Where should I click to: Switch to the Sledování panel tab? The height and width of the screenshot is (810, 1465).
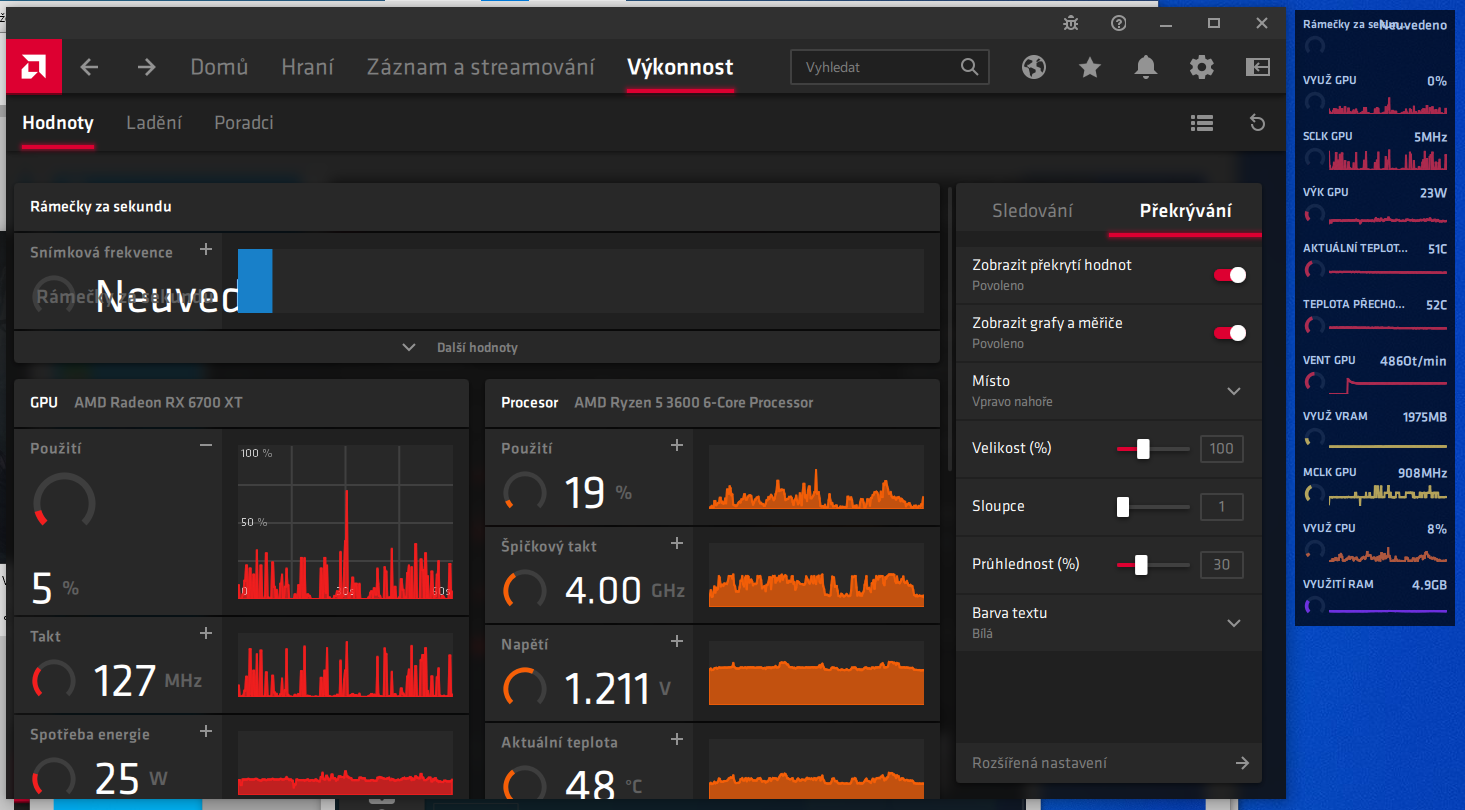[1032, 210]
